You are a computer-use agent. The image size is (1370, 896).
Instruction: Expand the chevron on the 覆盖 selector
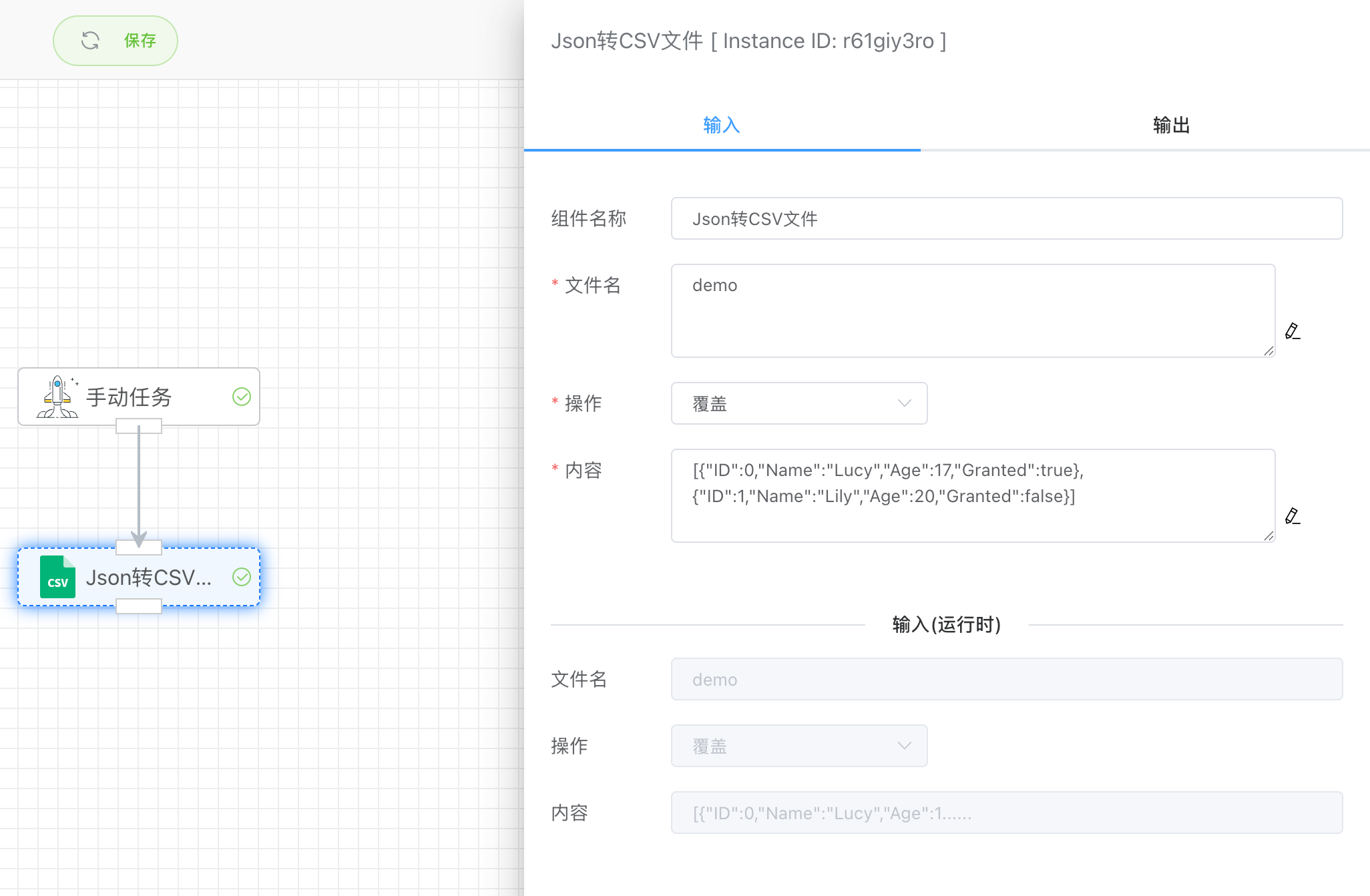click(905, 403)
